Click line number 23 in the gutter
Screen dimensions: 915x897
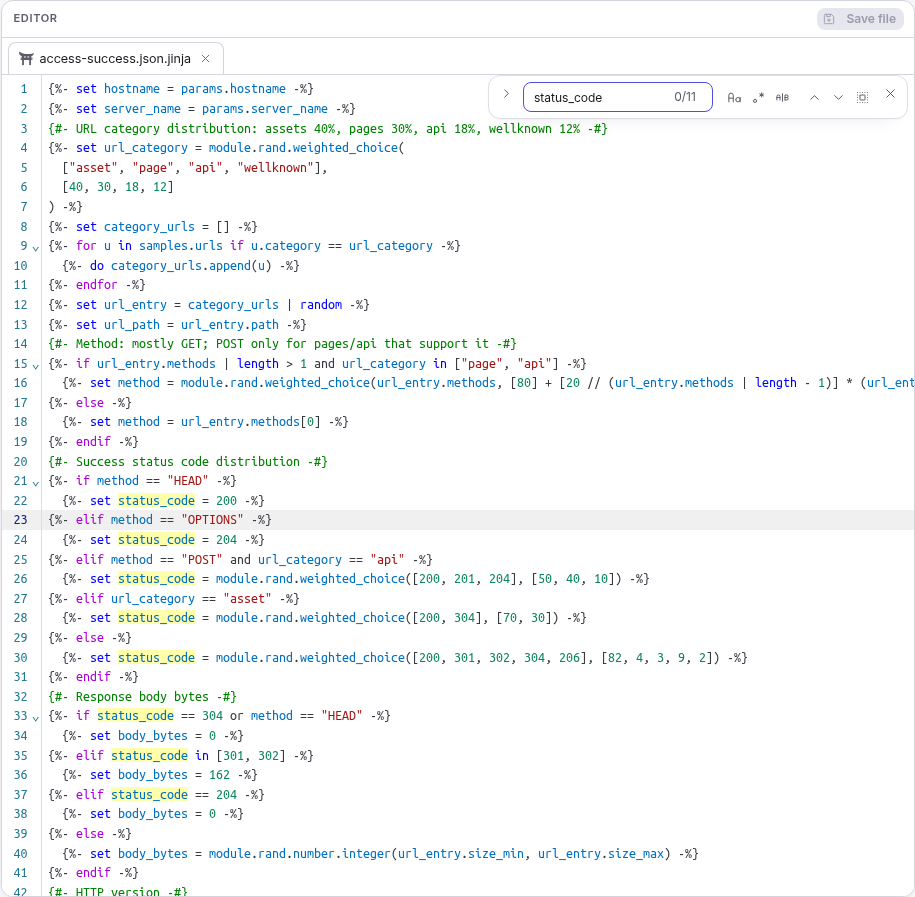[x=20, y=520]
